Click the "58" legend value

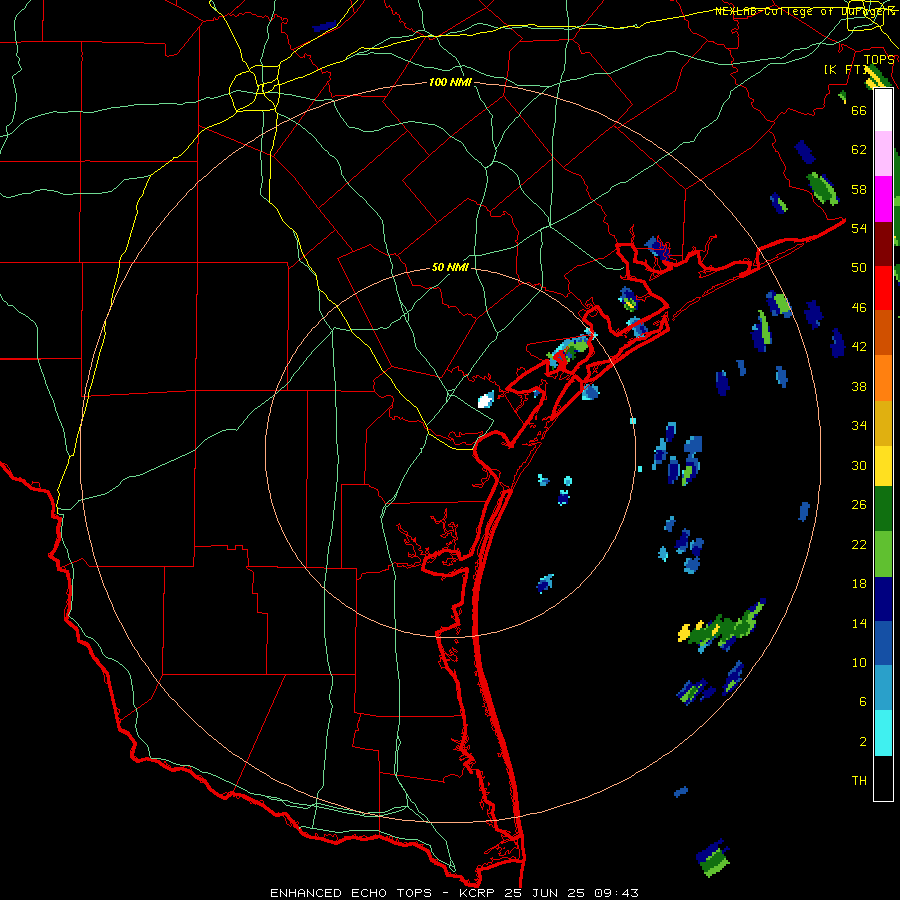(x=859, y=189)
